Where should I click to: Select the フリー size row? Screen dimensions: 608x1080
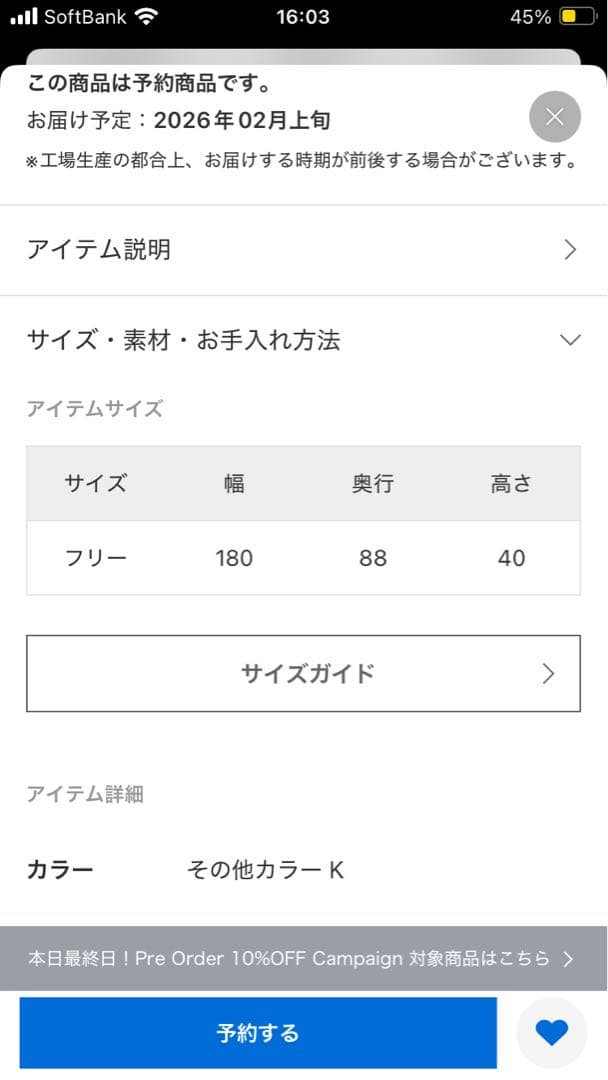tap(94, 558)
